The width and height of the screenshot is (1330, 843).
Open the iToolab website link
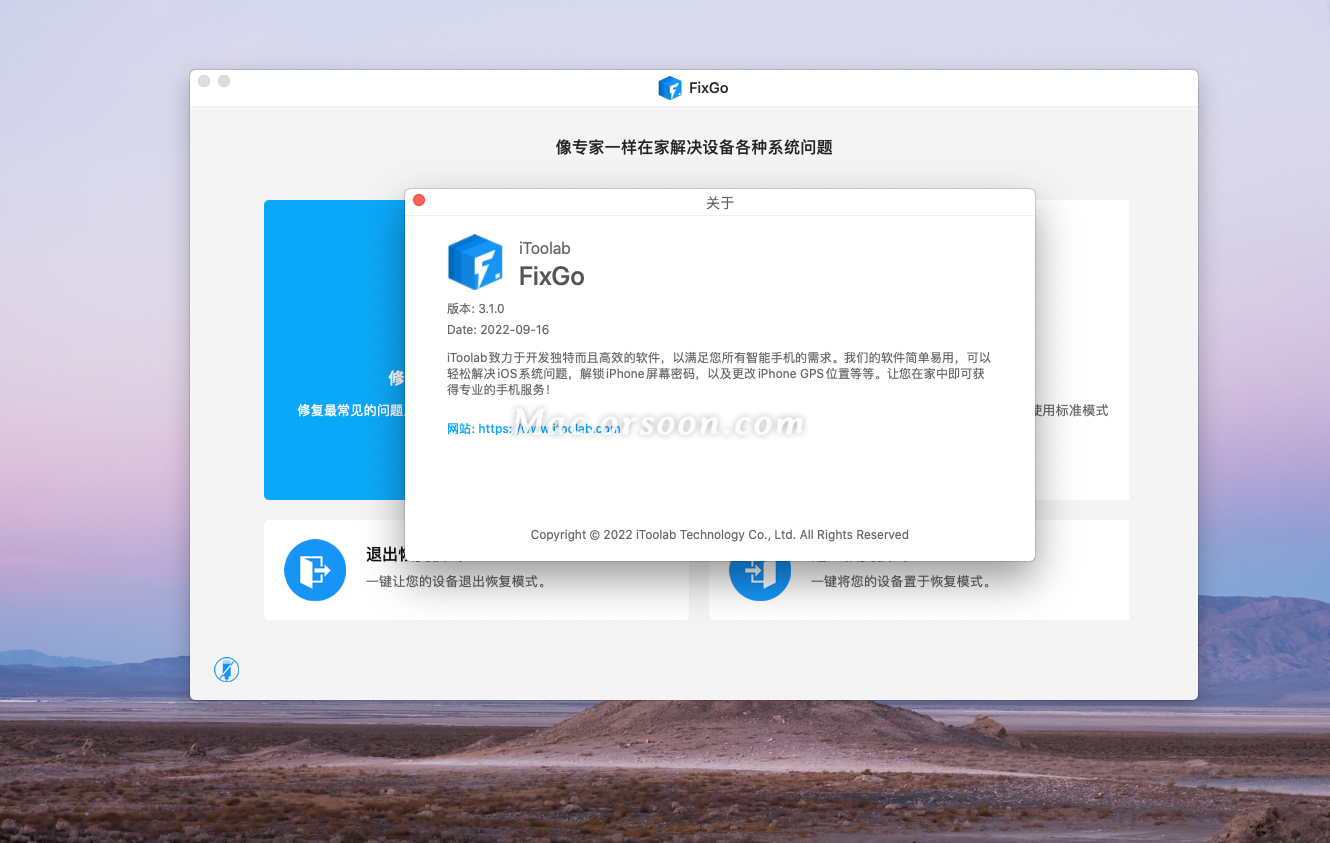(534, 428)
